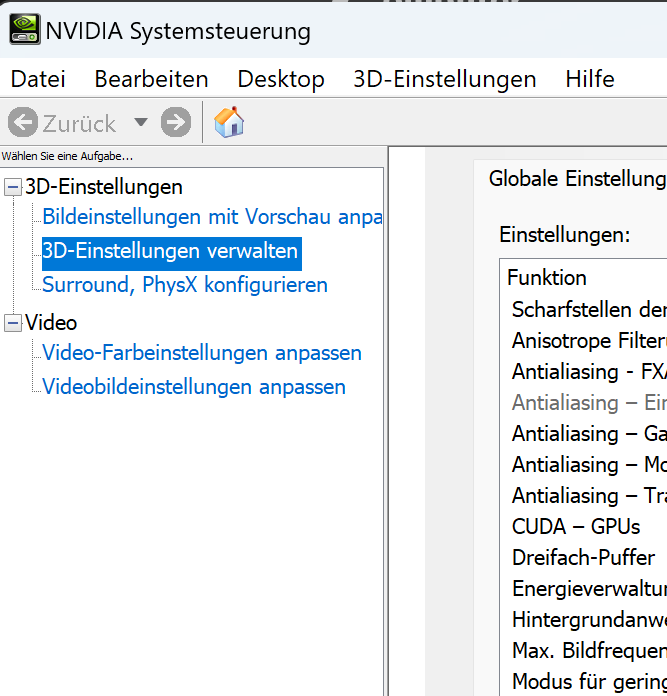Open Videobildeinstellungen anpassen
The width and height of the screenshot is (667, 696).
tap(194, 387)
